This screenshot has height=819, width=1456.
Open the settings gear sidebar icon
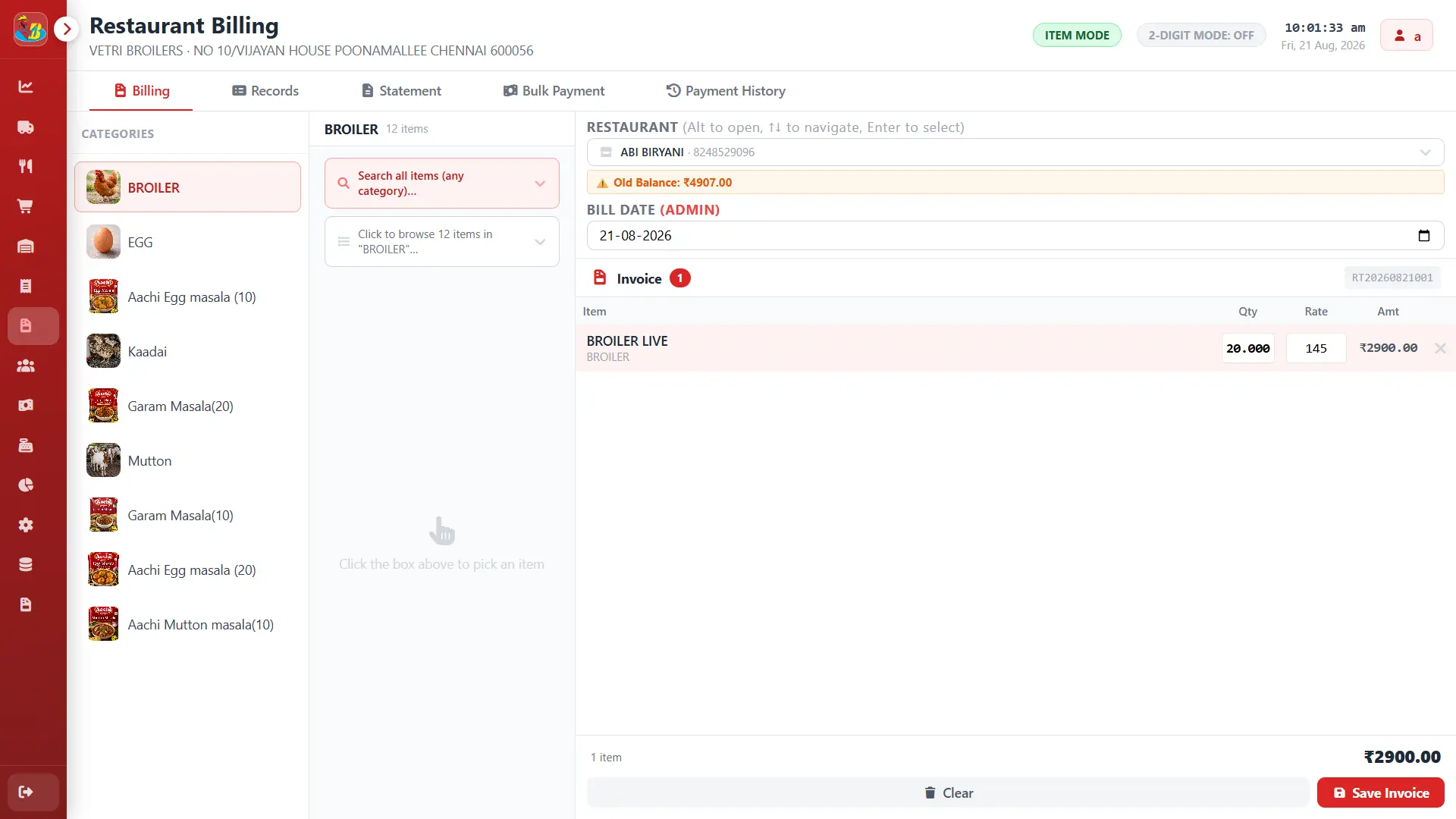(26, 525)
